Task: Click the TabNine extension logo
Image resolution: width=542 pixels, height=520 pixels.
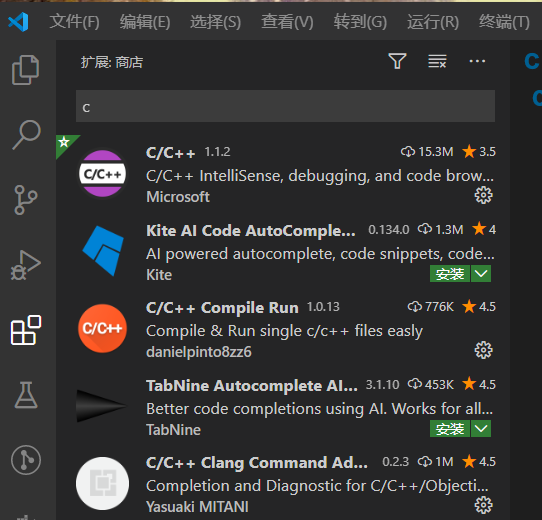Action: pyautogui.click(x=102, y=406)
